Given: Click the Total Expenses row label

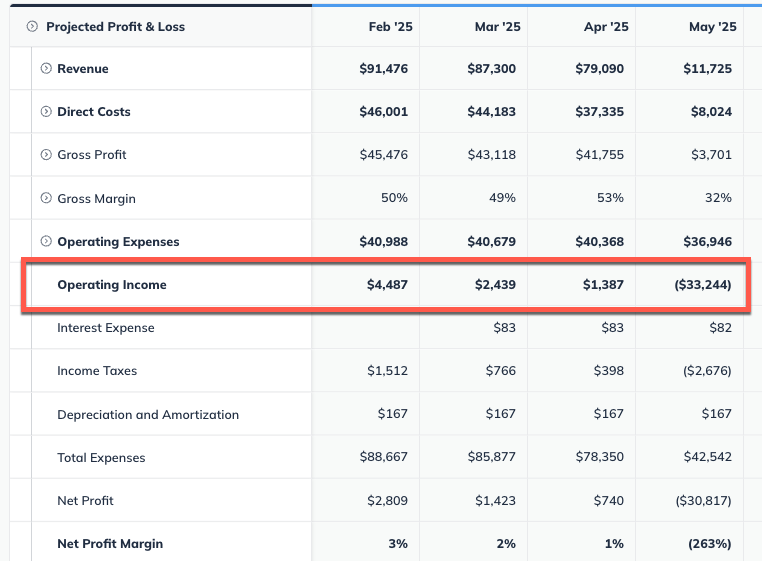Looking at the screenshot, I should (x=101, y=458).
